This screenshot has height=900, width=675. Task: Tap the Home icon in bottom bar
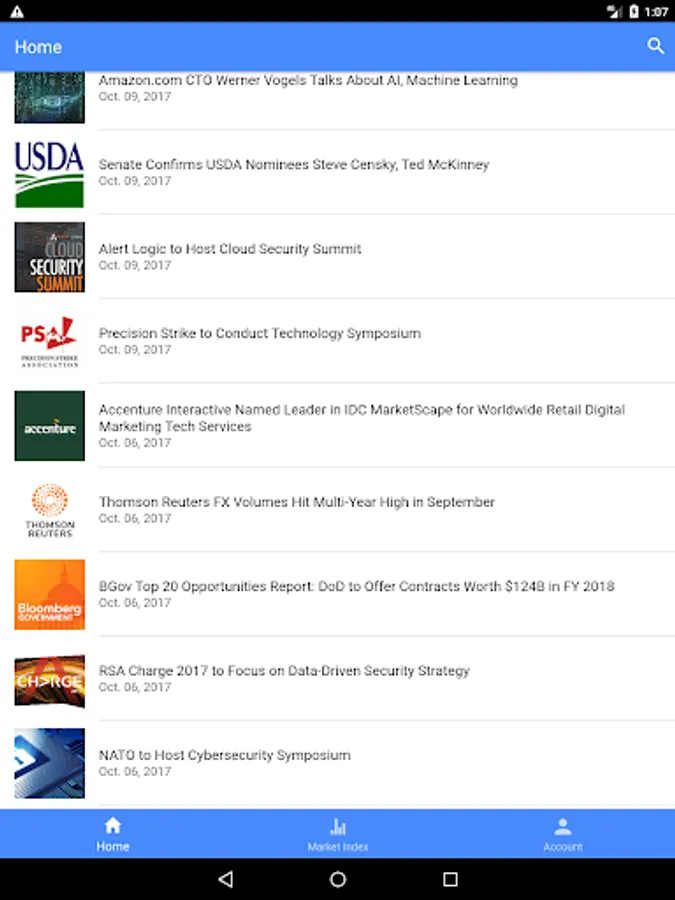112,826
